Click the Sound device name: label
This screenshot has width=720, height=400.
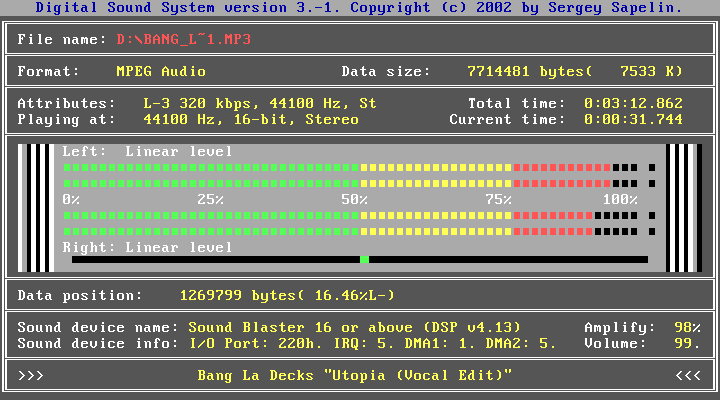[x=98, y=327]
